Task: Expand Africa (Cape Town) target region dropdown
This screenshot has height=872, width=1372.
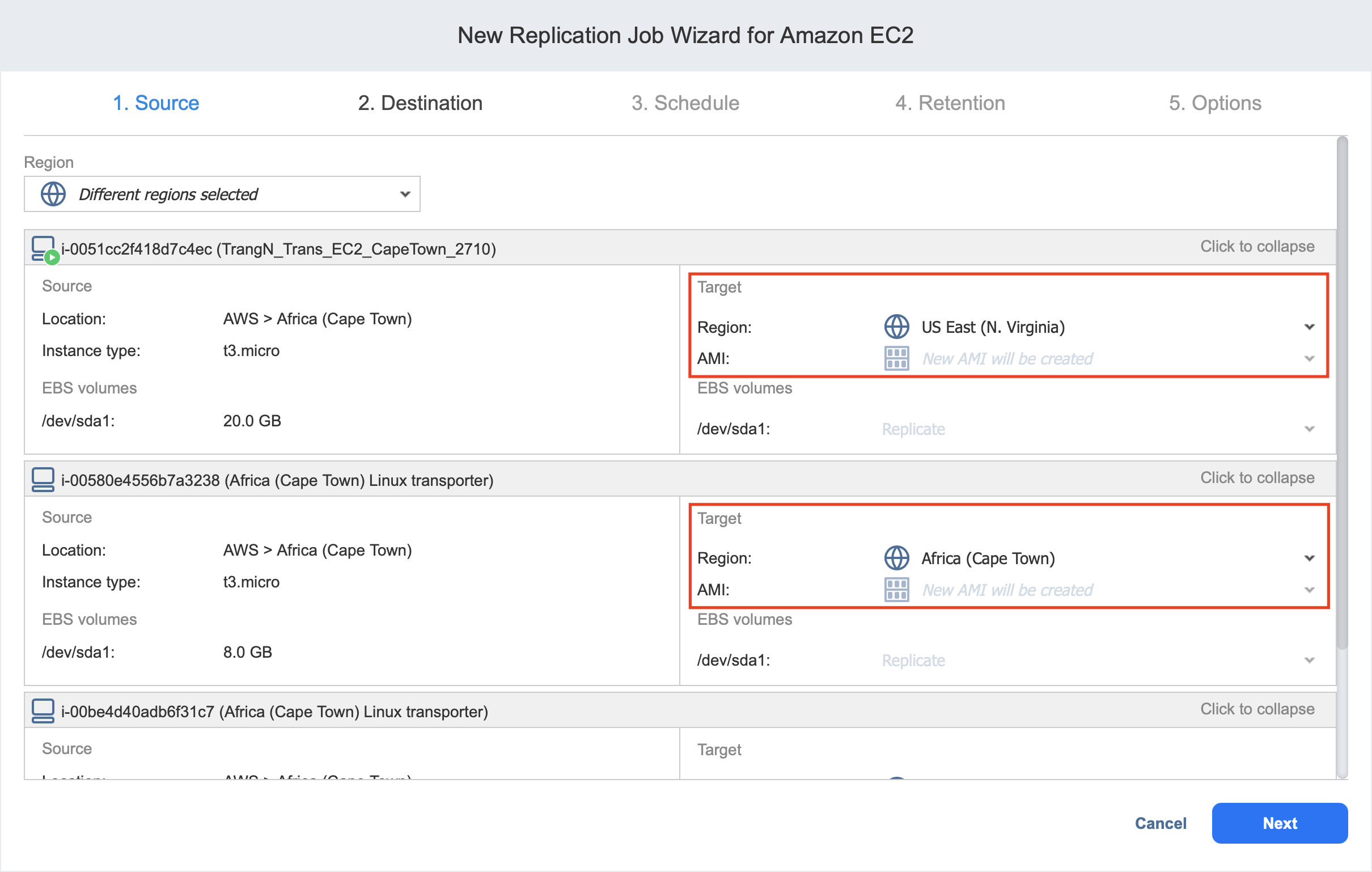Action: click(1309, 558)
